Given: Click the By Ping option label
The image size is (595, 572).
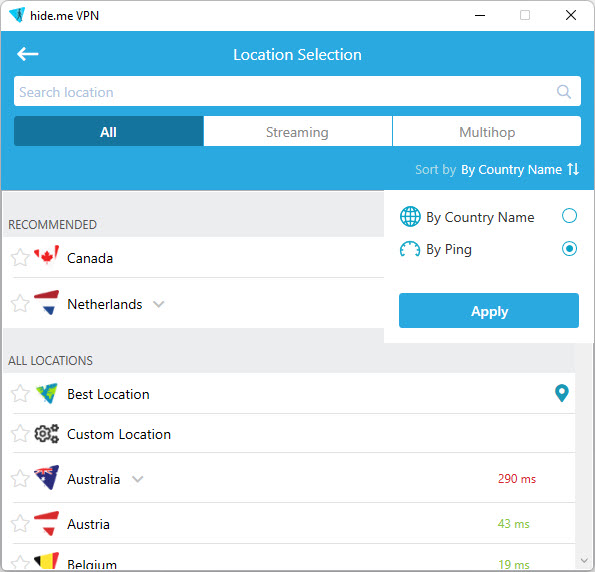Looking at the screenshot, I should tap(449, 250).
